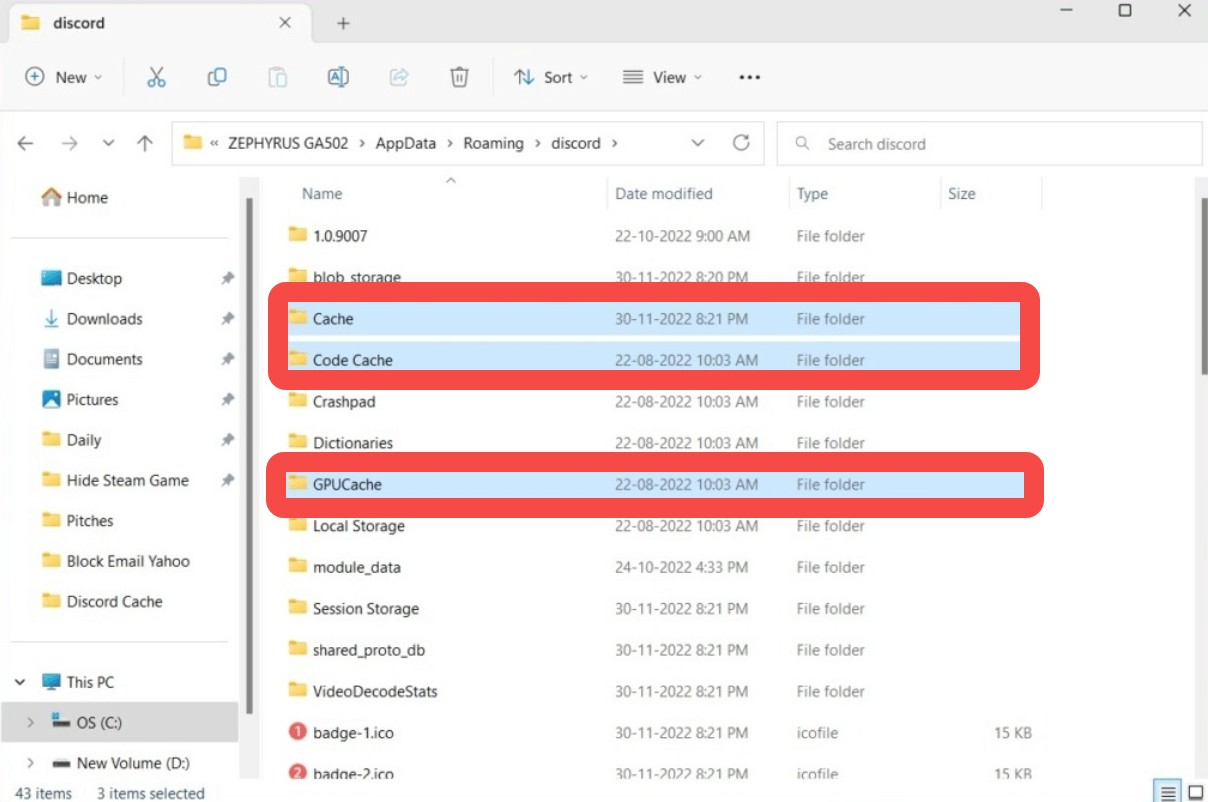Click the badge-1.ico file icon
This screenshot has height=802, width=1208.
coord(297,732)
